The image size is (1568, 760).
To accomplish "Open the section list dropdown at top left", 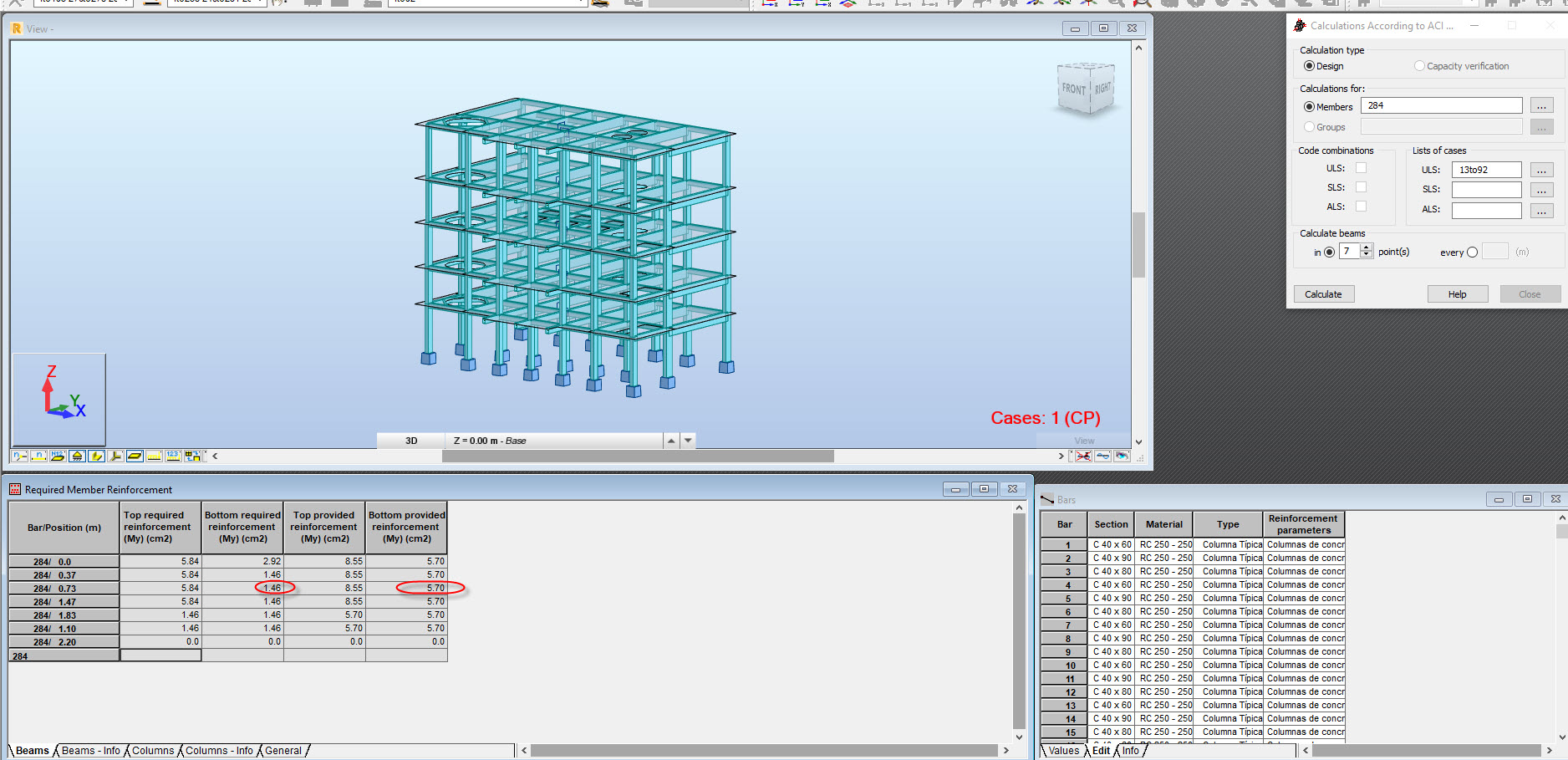I will coord(125,2).
